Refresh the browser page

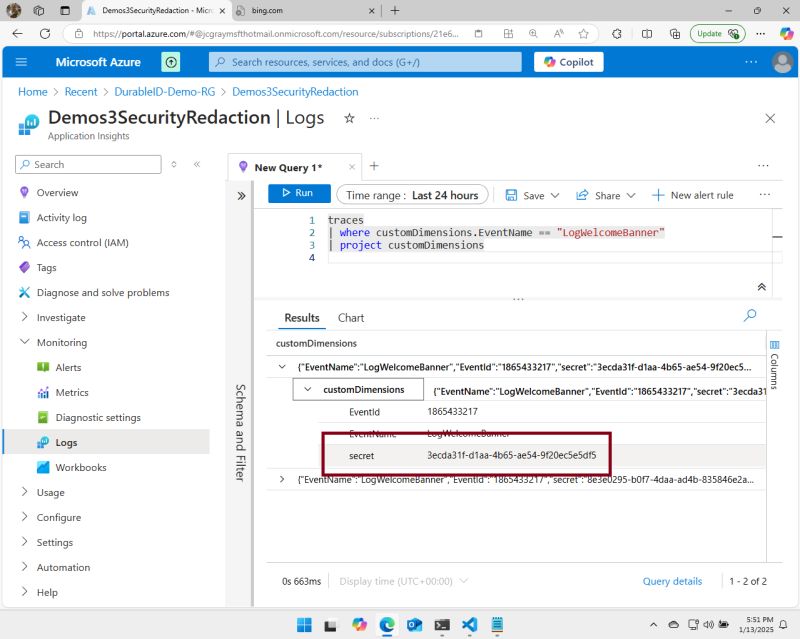pyautogui.click(x=45, y=34)
